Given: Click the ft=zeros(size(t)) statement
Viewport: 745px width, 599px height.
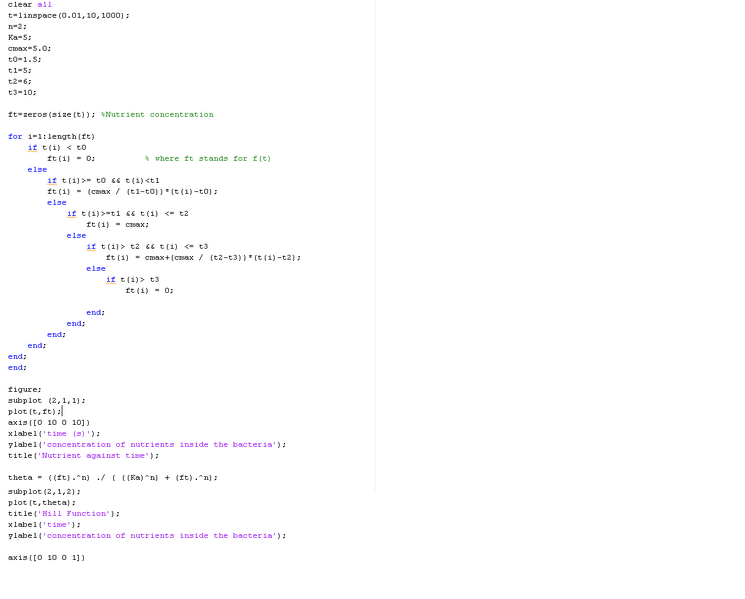Looking at the screenshot, I should click(51, 114).
